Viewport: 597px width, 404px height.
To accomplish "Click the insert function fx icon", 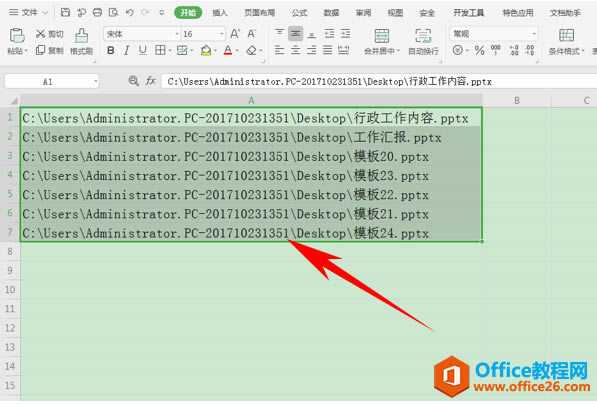I will [150, 81].
